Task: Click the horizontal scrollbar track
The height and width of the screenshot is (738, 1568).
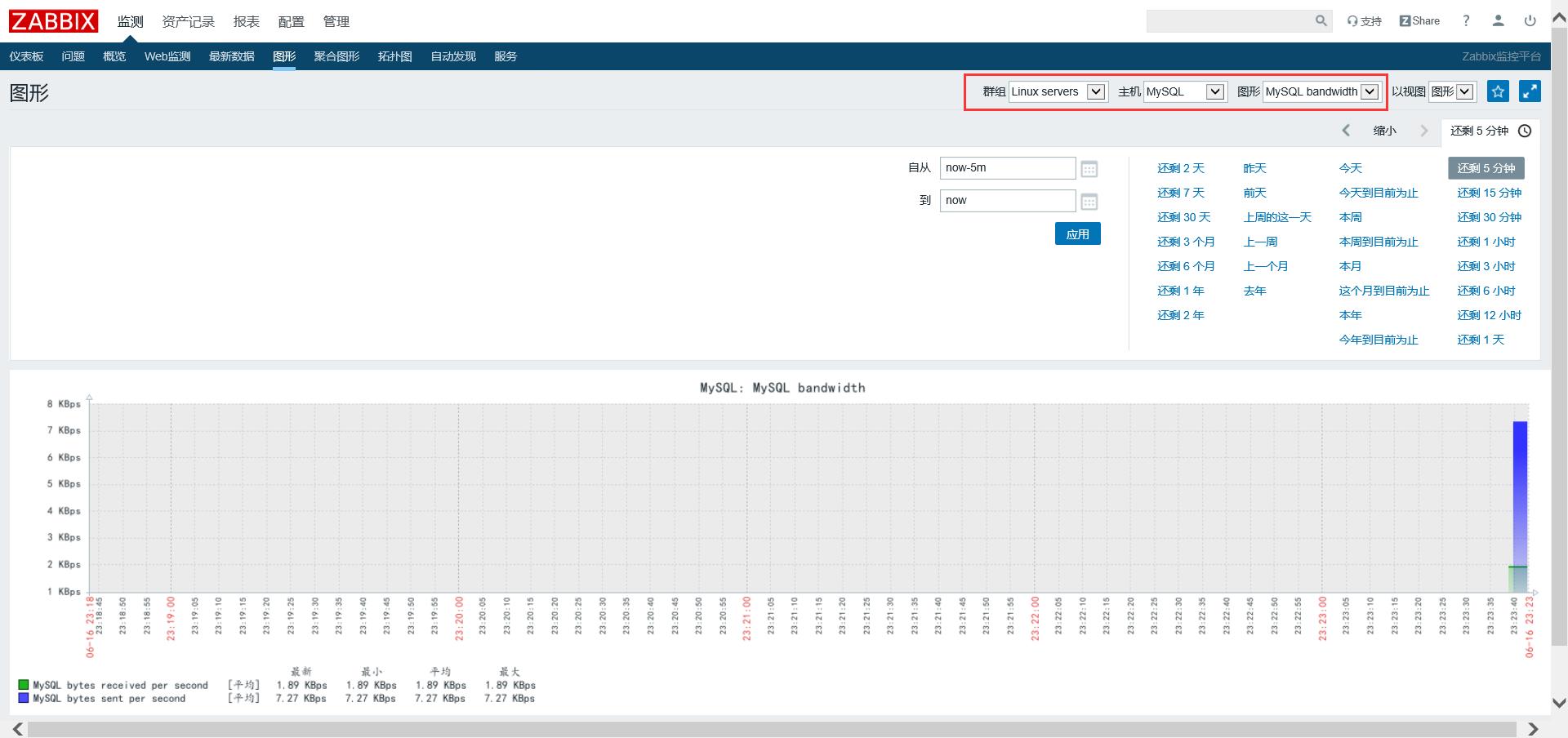Action: coord(771,729)
